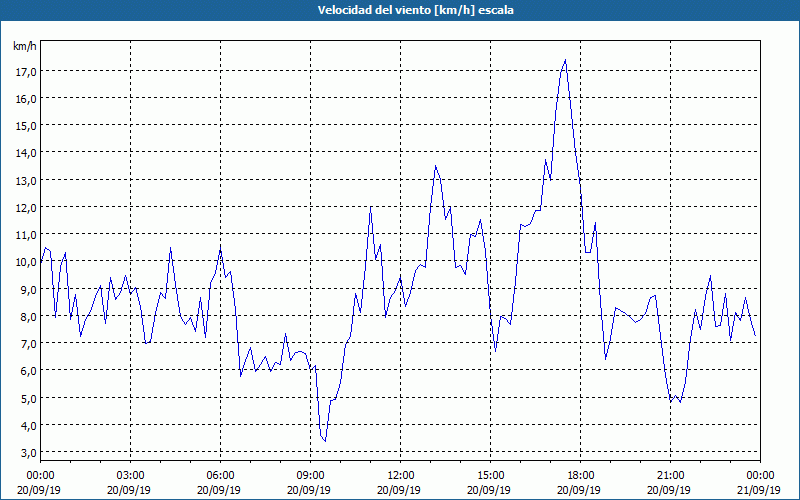Select the "16,0" y-axis label
Image resolution: width=800 pixels, height=500 pixels.
point(27,99)
